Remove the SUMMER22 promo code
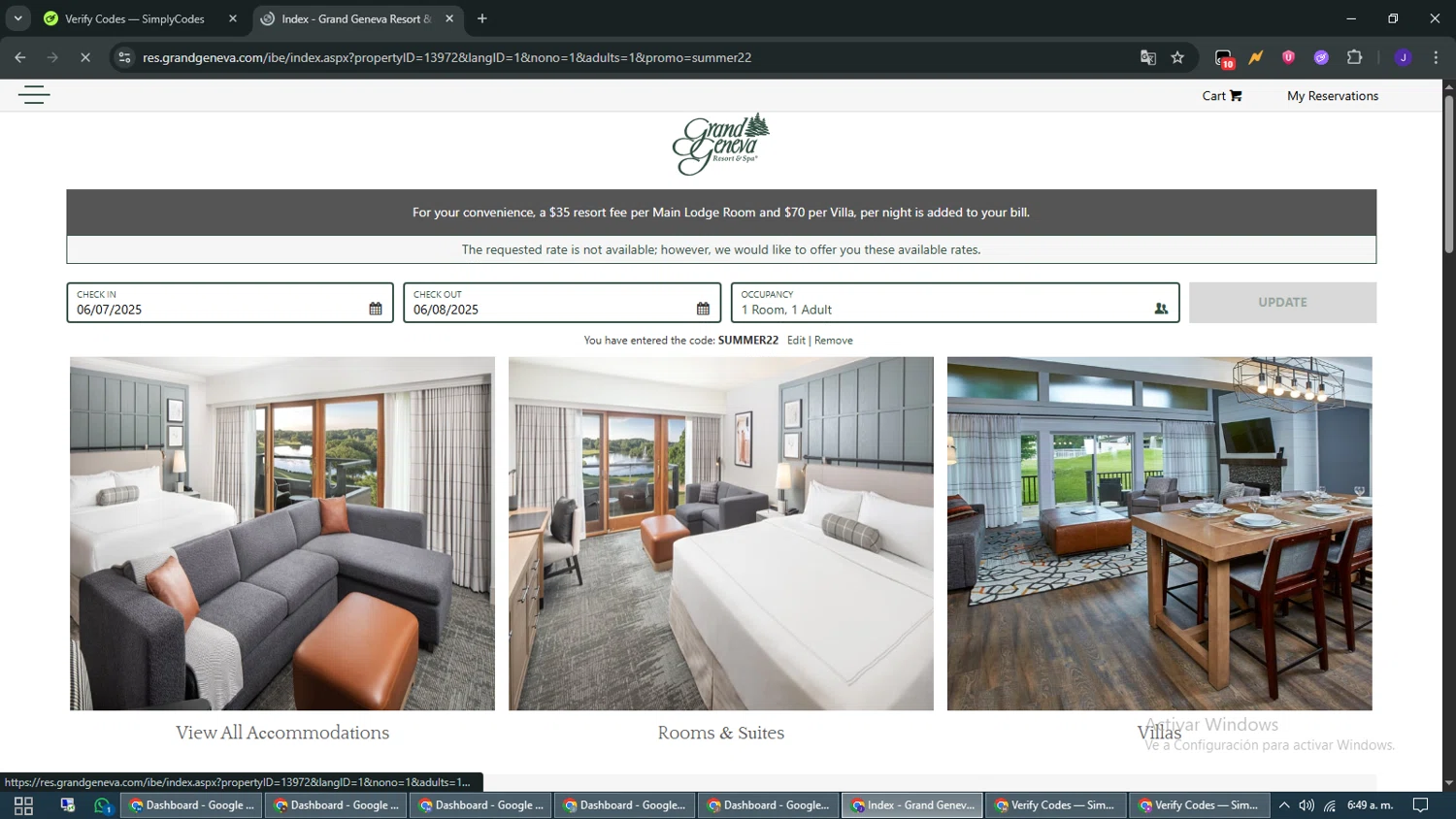This screenshot has width=1456, height=819. tap(834, 341)
